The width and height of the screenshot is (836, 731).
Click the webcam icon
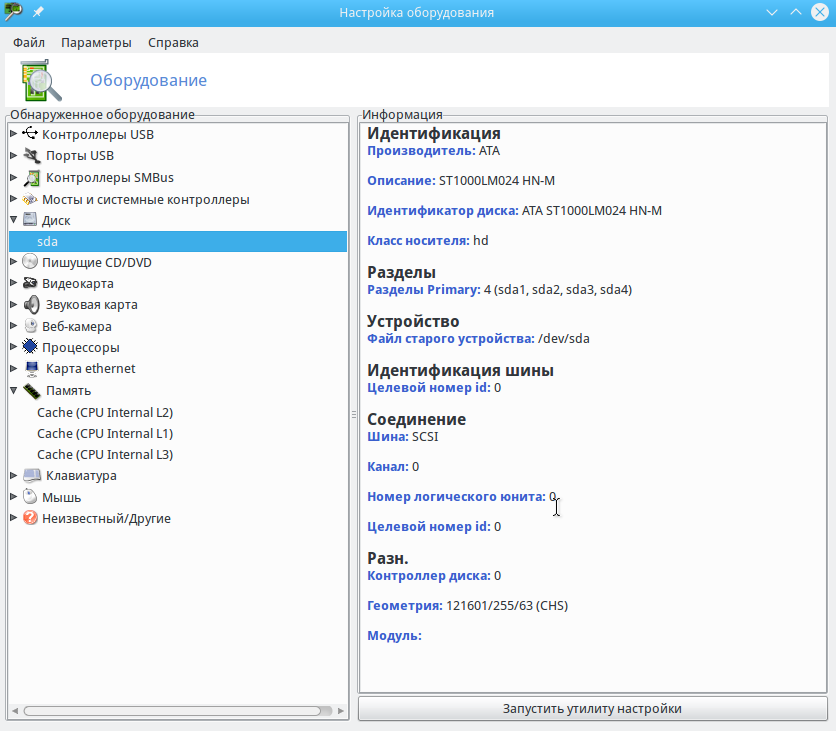point(30,326)
